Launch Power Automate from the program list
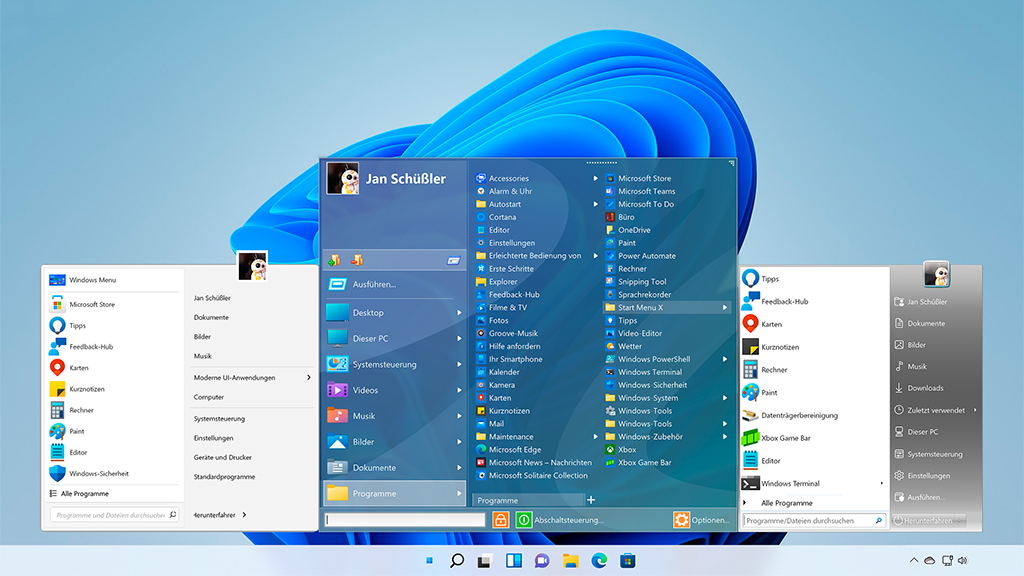The width and height of the screenshot is (1024, 576). click(646, 256)
